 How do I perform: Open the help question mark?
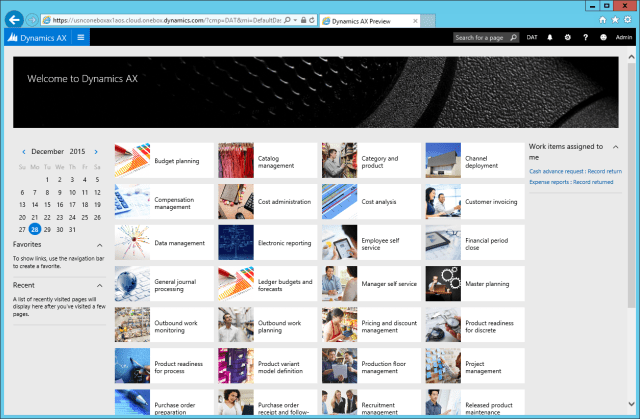(x=585, y=38)
